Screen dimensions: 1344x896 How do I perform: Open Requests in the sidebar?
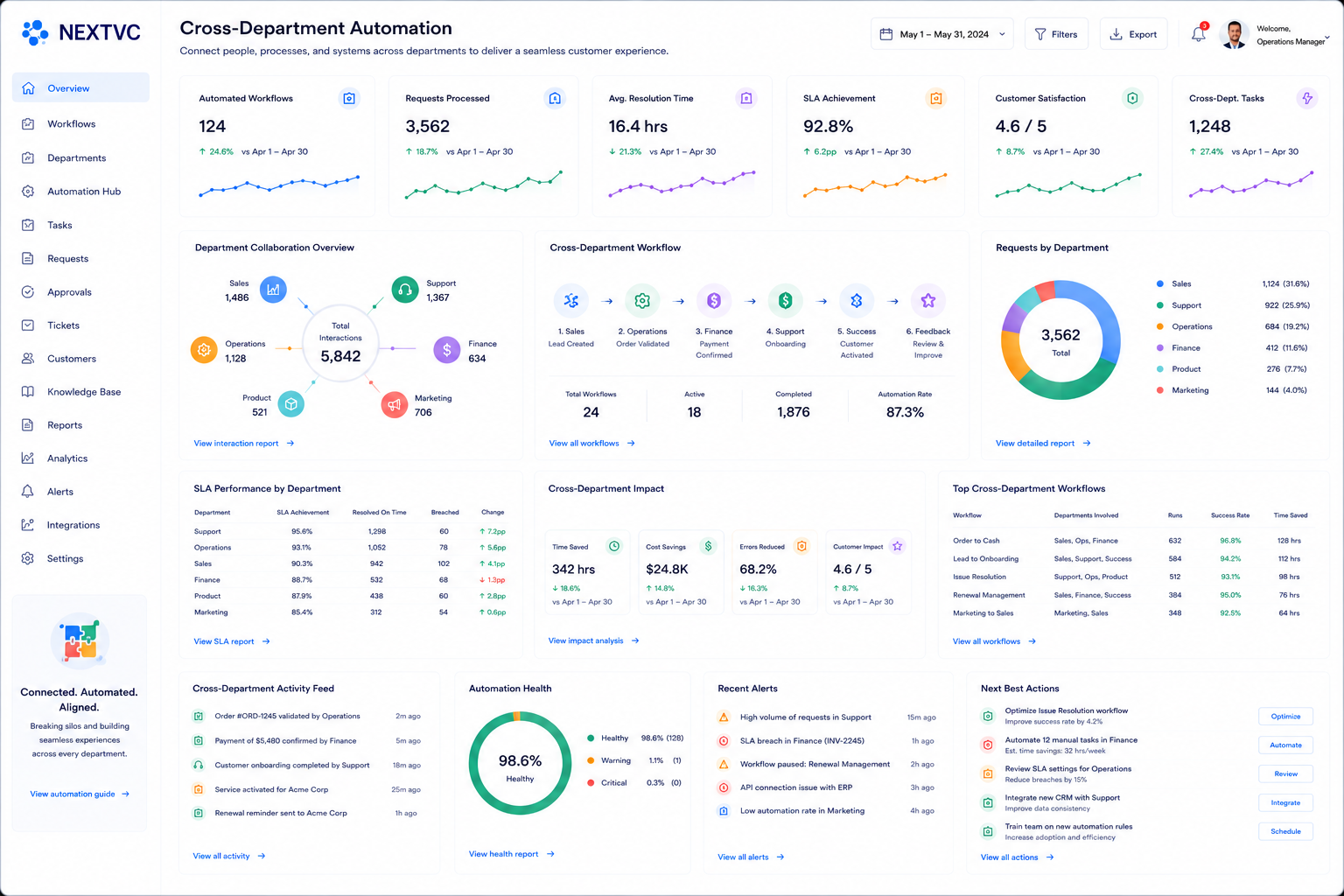80,259
